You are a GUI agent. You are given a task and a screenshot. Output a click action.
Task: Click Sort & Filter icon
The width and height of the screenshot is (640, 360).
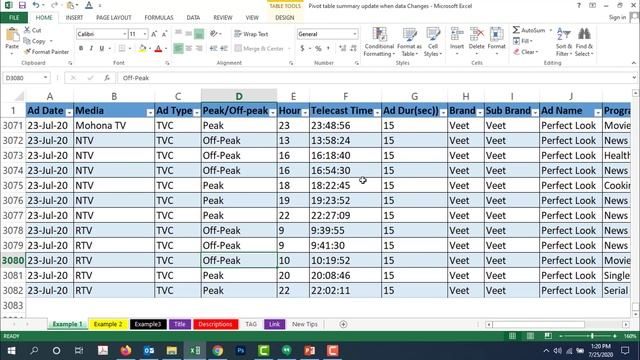564,34
